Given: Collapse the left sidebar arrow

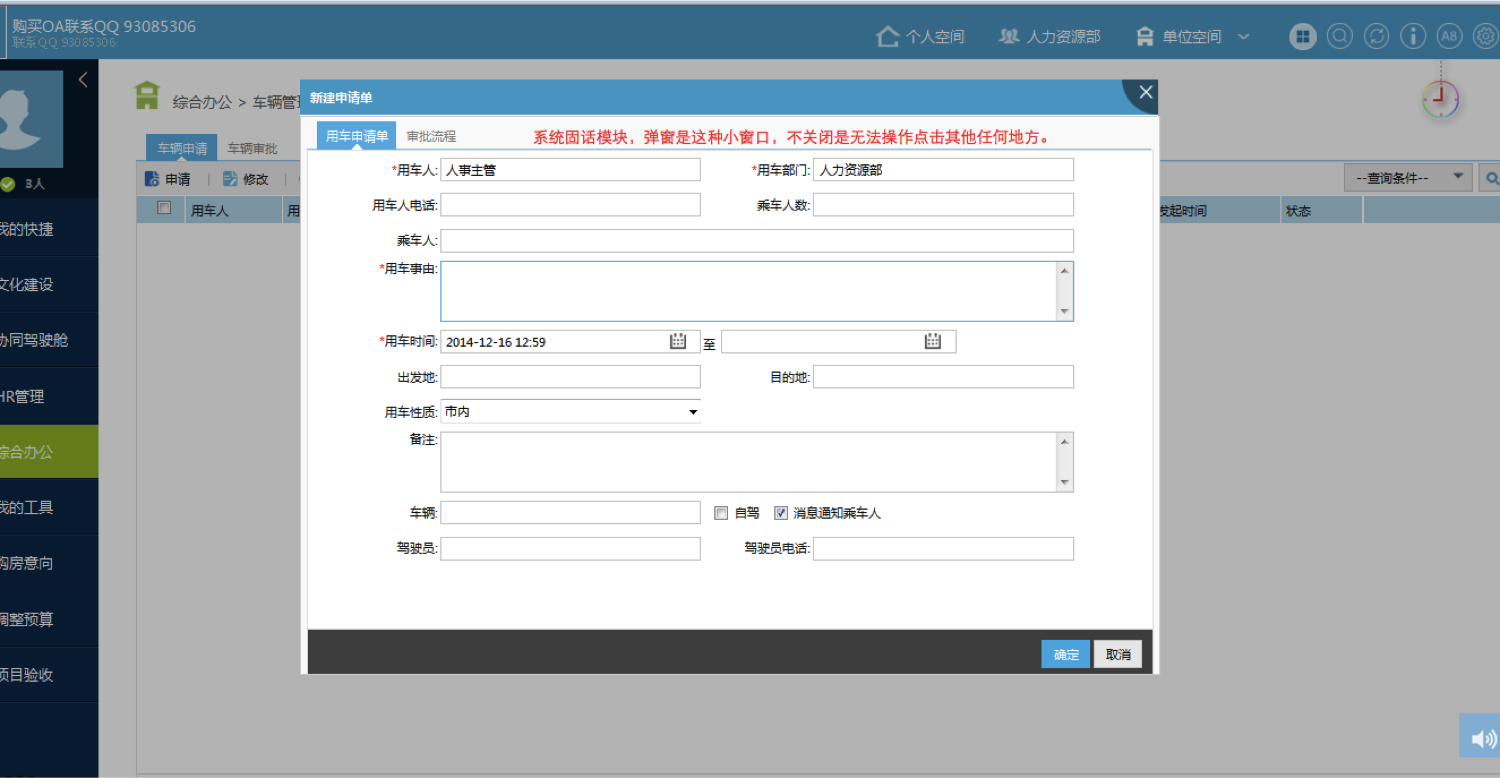Looking at the screenshot, I should [83, 80].
